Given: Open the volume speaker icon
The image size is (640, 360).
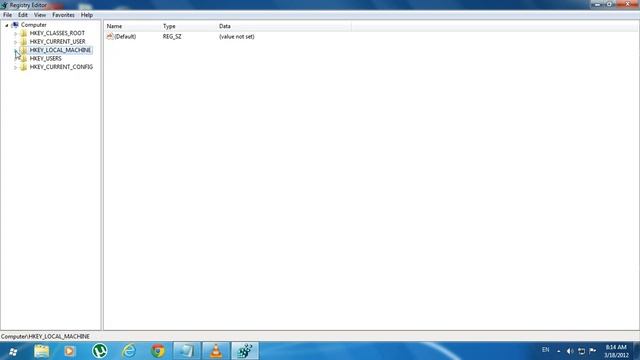Looking at the screenshot, I should point(570,351).
